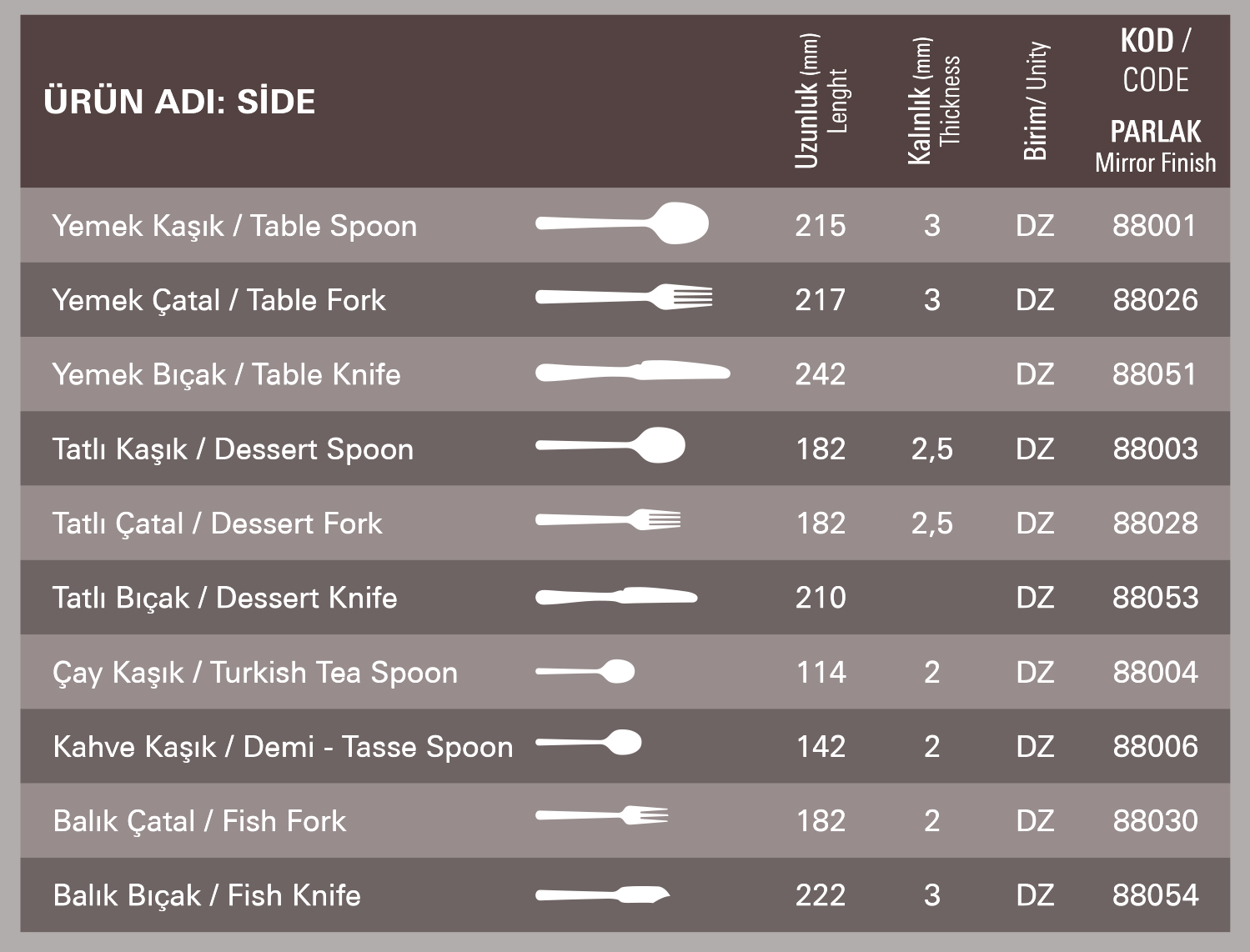Image resolution: width=1250 pixels, height=952 pixels.
Task: Click the Yemek Çatal / Table Fork label
Action: click(x=218, y=300)
